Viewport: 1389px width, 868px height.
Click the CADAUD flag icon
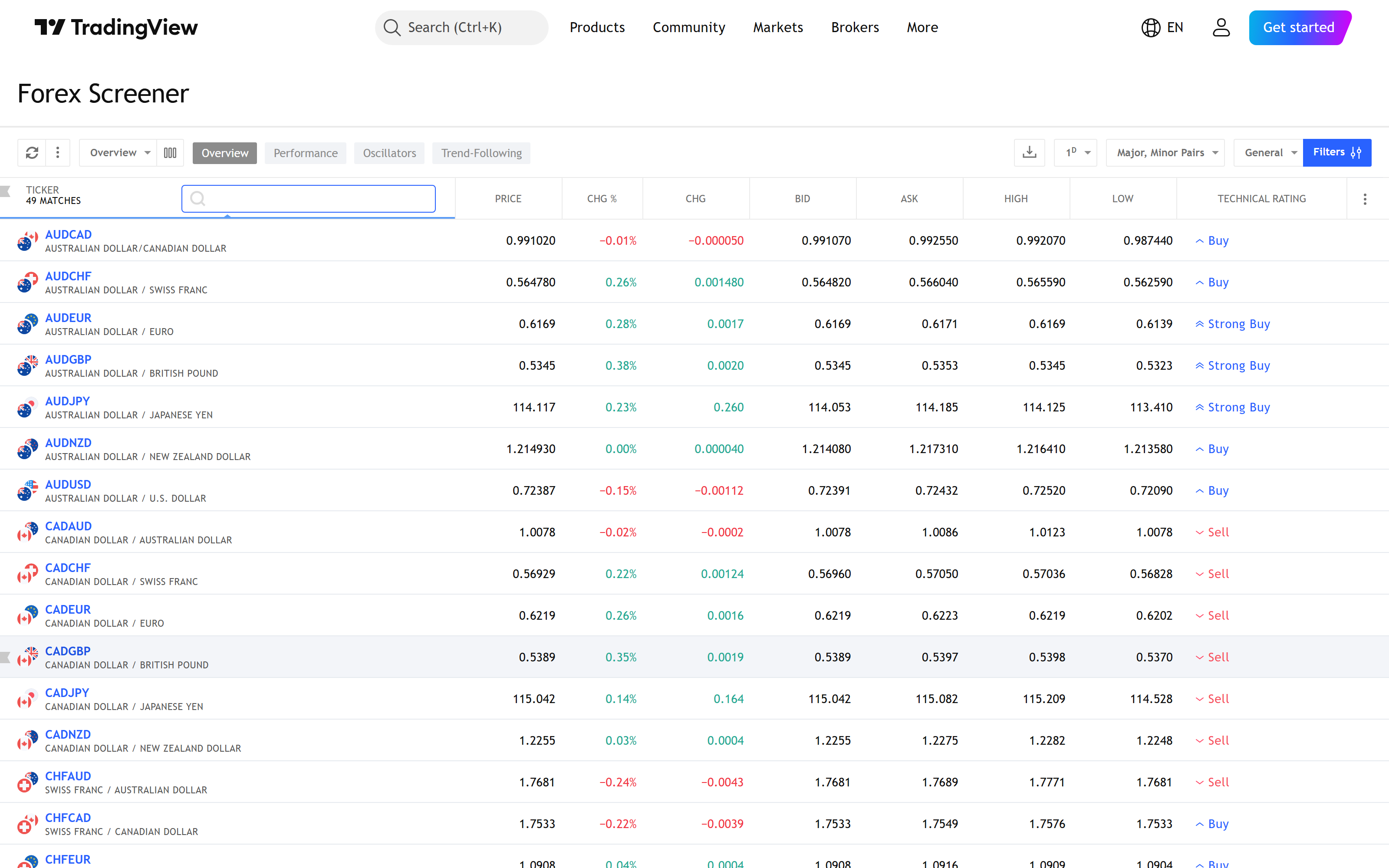(27, 532)
